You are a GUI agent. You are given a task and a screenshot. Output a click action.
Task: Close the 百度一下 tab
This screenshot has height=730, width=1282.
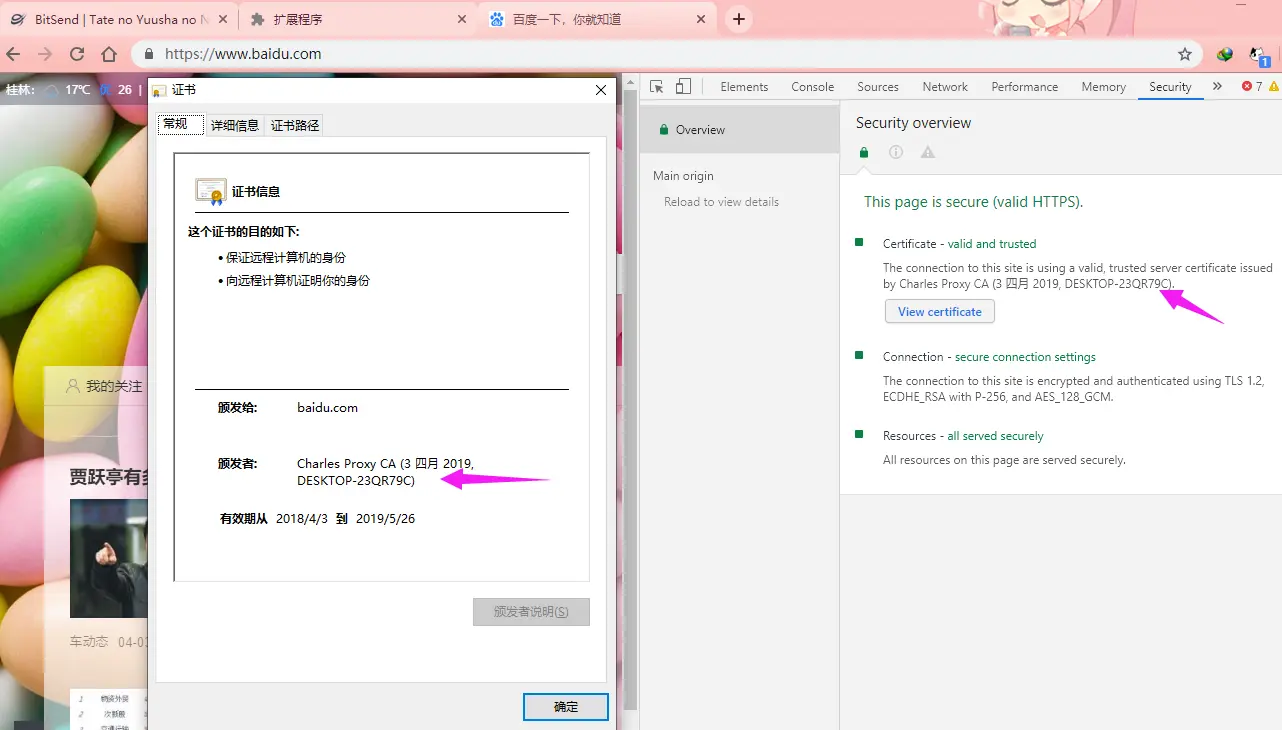pyautogui.click(x=702, y=19)
